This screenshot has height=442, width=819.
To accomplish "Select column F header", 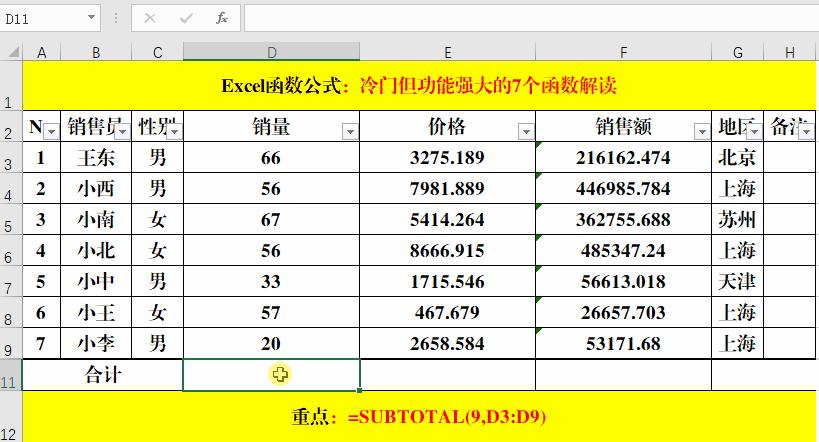I will click(x=624, y=52).
